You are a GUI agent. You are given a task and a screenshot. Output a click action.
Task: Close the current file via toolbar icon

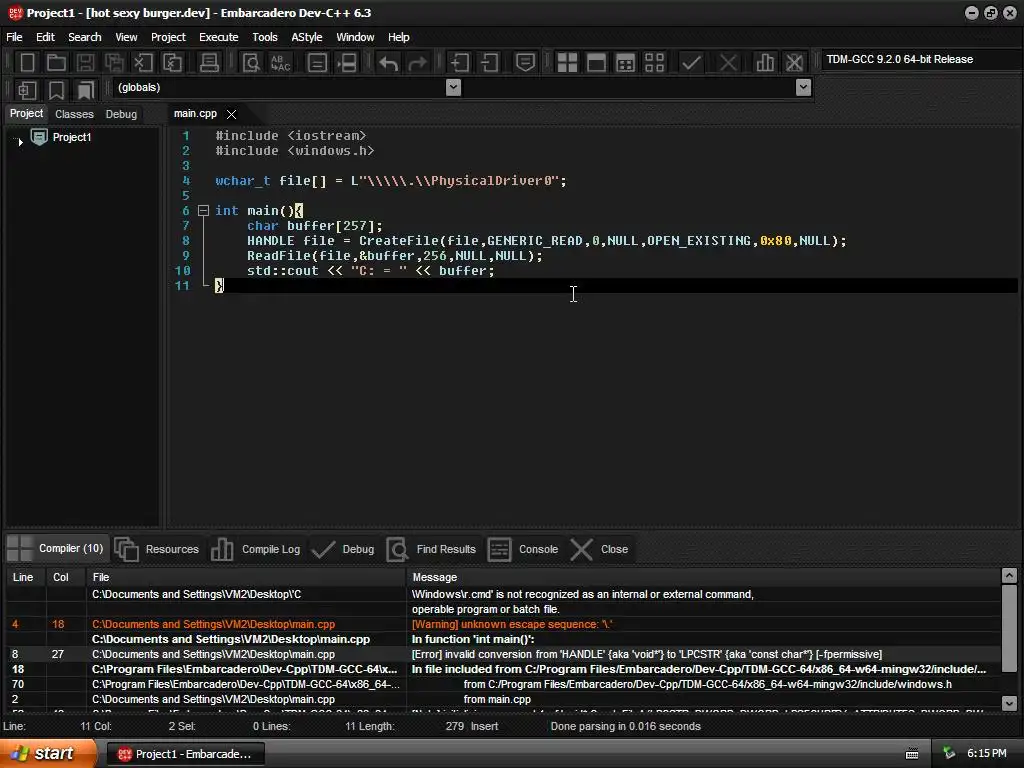(x=143, y=63)
